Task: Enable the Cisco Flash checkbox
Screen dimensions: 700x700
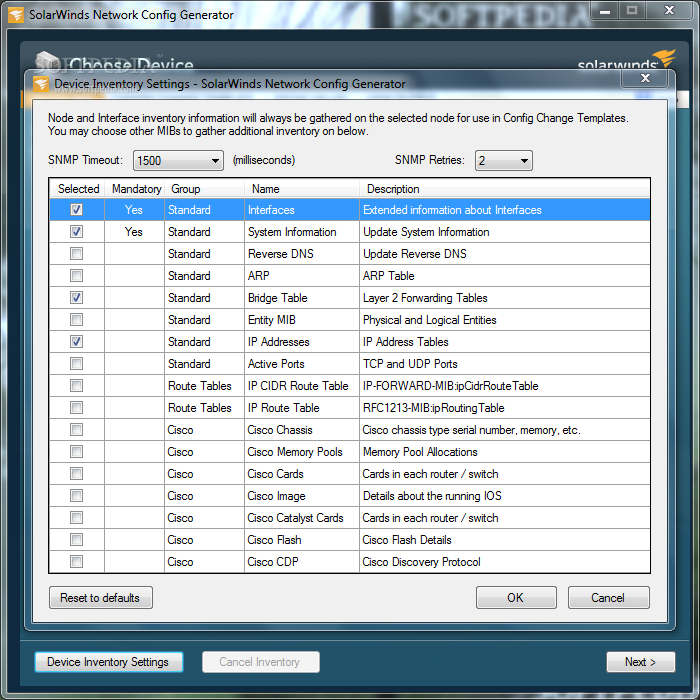Action: click(x=76, y=539)
